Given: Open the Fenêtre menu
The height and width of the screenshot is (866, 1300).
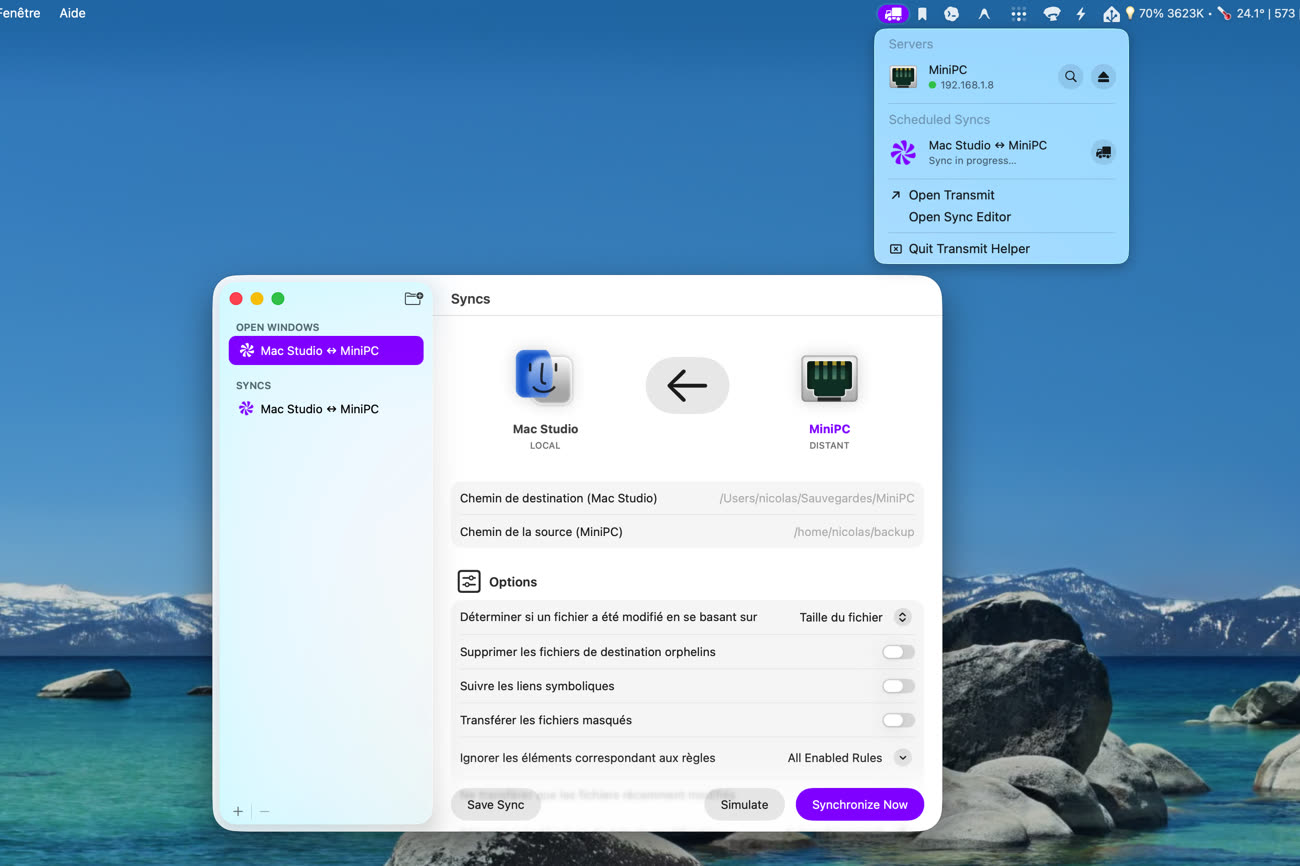Looking at the screenshot, I should (x=20, y=13).
